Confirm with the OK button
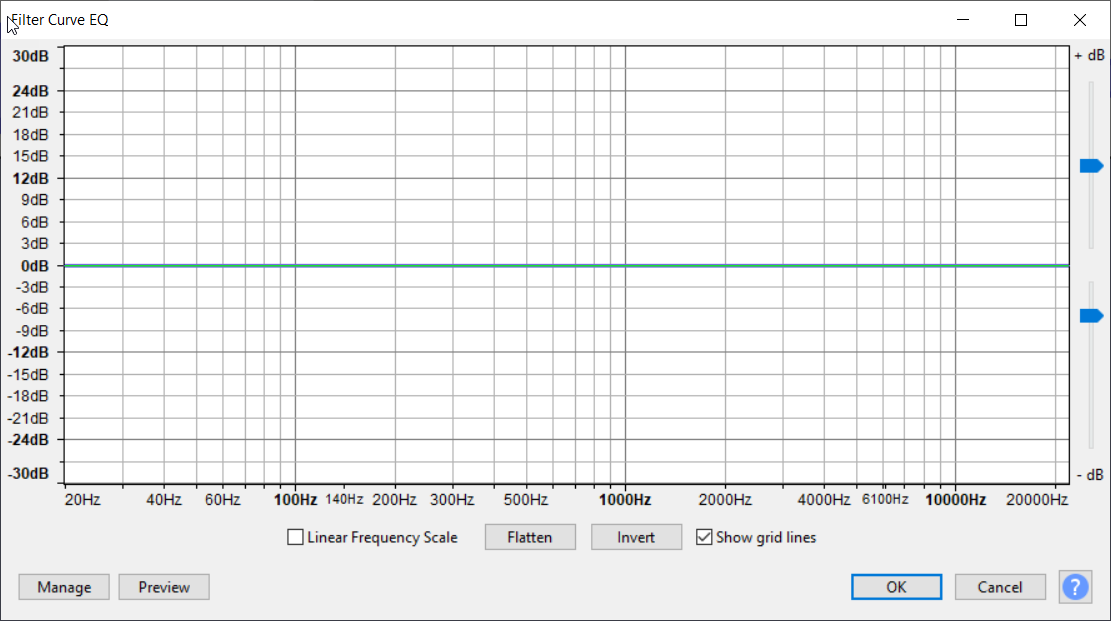This screenshot has width=1111, height=621. 896,587
